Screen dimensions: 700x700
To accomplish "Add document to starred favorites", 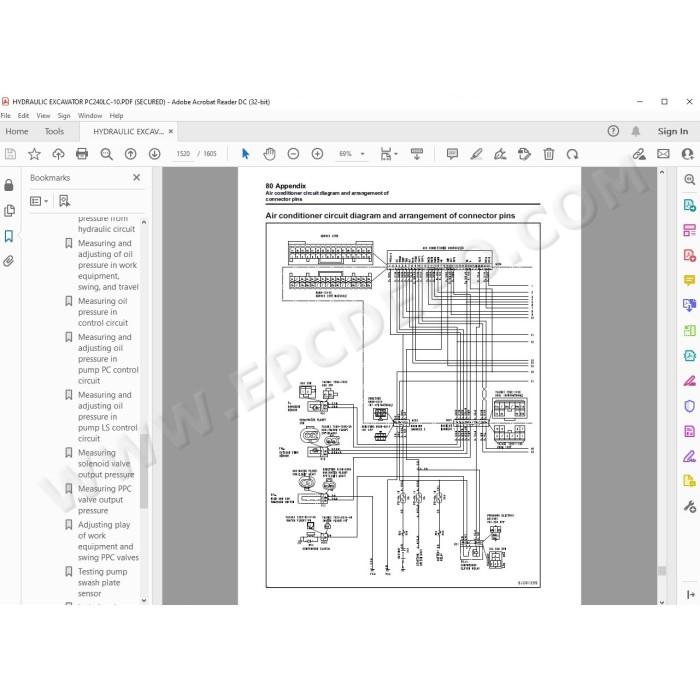I will coord(34,154).
